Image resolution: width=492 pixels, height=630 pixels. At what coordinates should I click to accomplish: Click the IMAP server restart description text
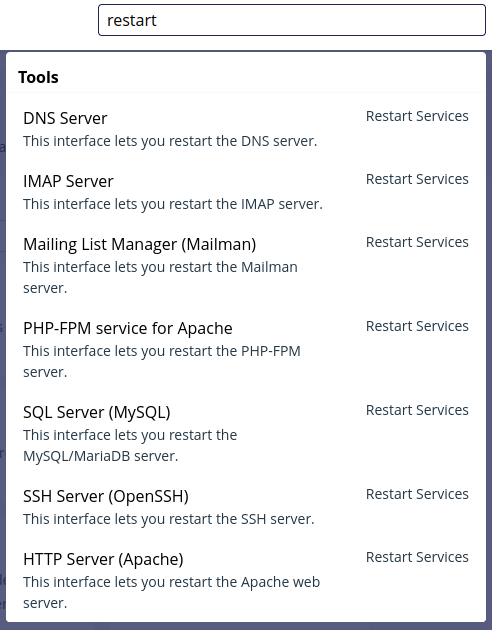point(173,204)
